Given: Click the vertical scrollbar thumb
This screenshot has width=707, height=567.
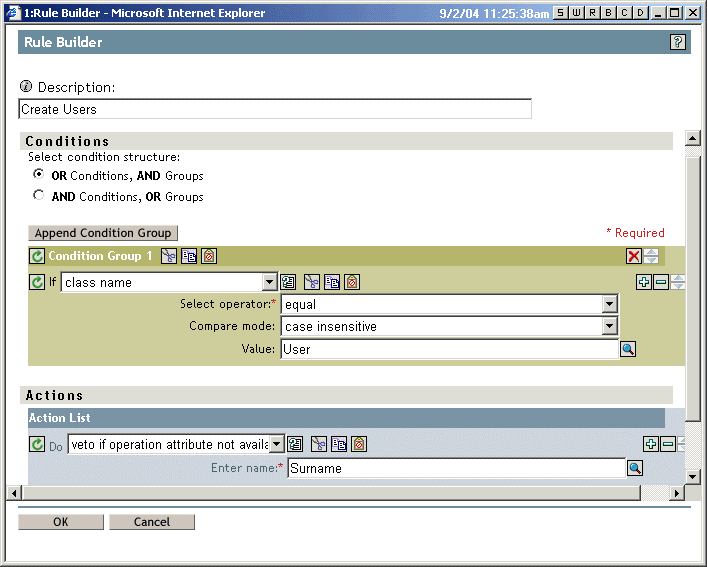Looking at the screenshot, I should click(x=693, y=289).
